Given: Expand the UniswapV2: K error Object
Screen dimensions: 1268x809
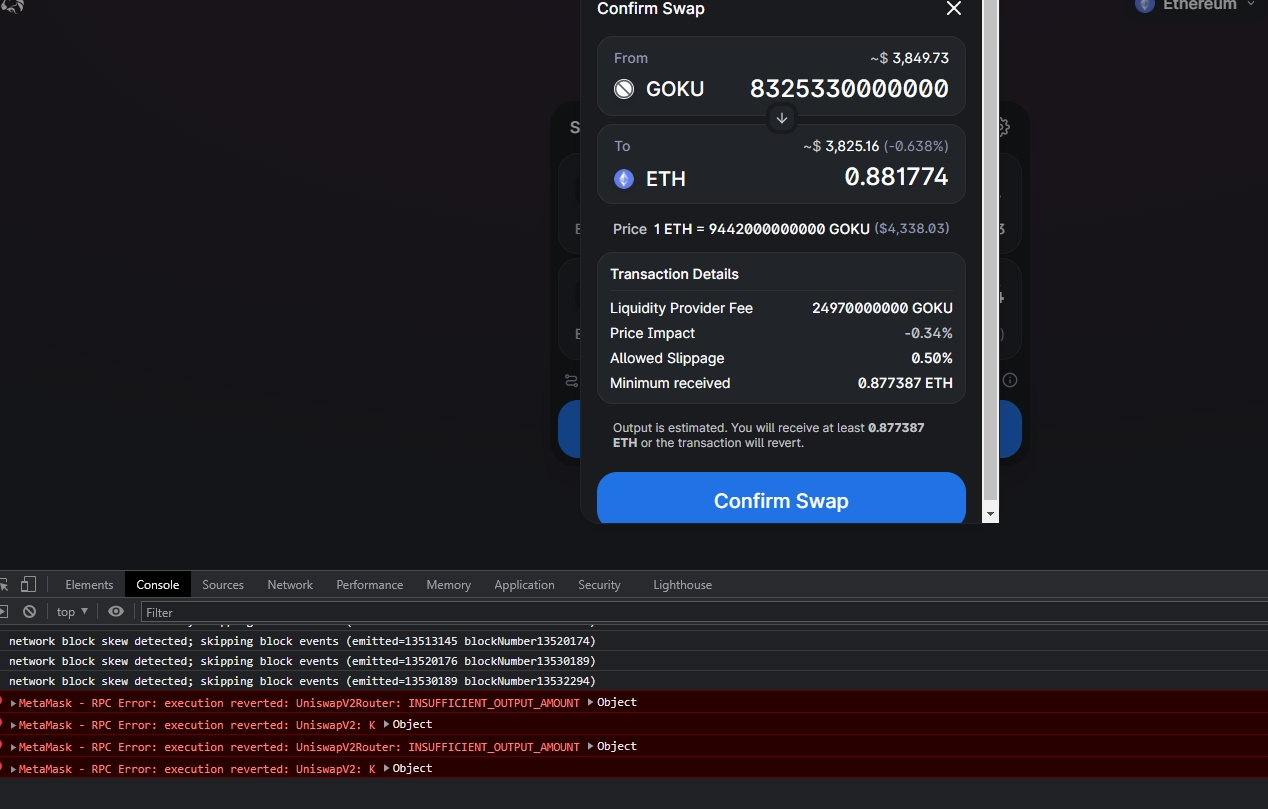Looking at the screenshot, I should (x=407, y=724).
